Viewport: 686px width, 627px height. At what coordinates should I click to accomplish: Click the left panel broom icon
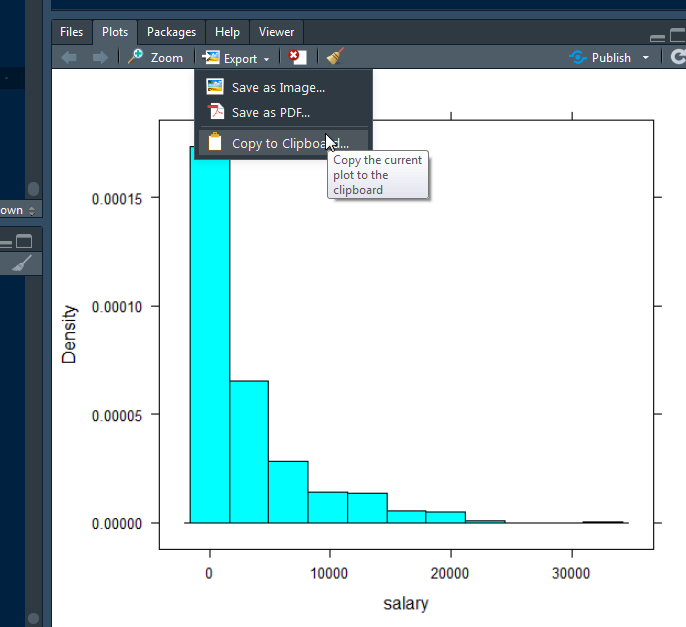pyautogui.click(x=22, y=264)
